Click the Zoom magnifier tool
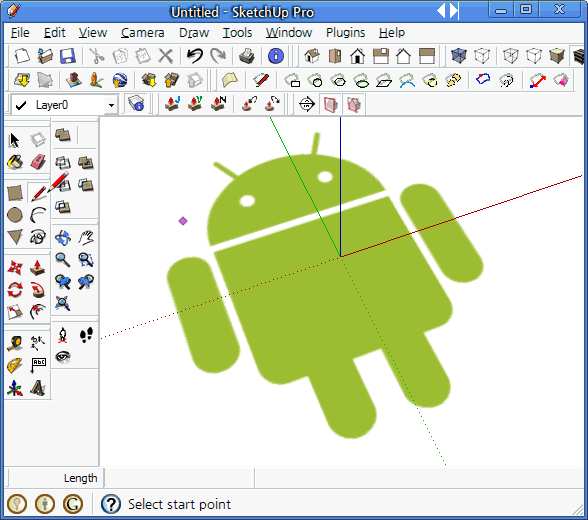The width and height of the screenshot is (588, 520). (x=63, y=259)
